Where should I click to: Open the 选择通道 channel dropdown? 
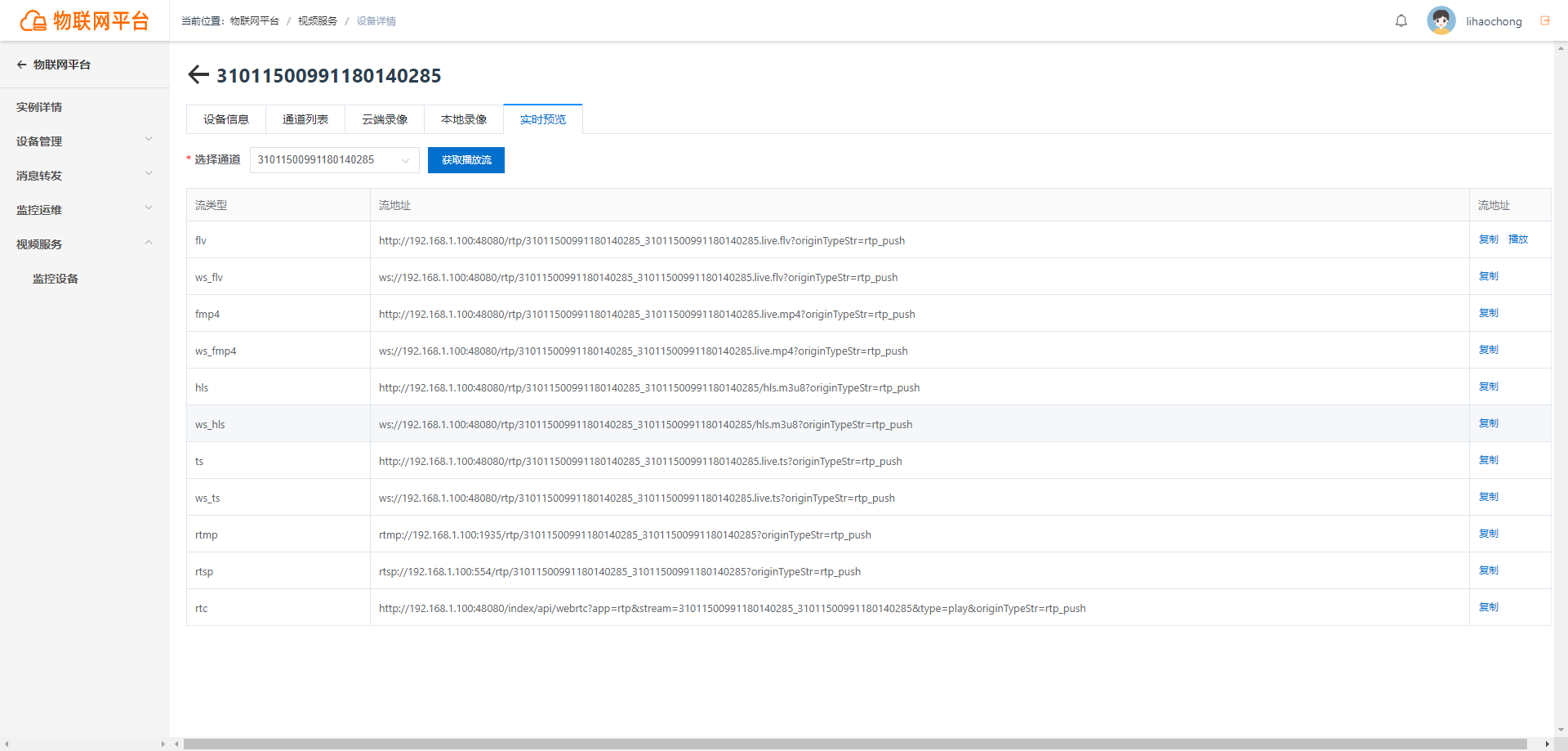(x=334, y=160)
